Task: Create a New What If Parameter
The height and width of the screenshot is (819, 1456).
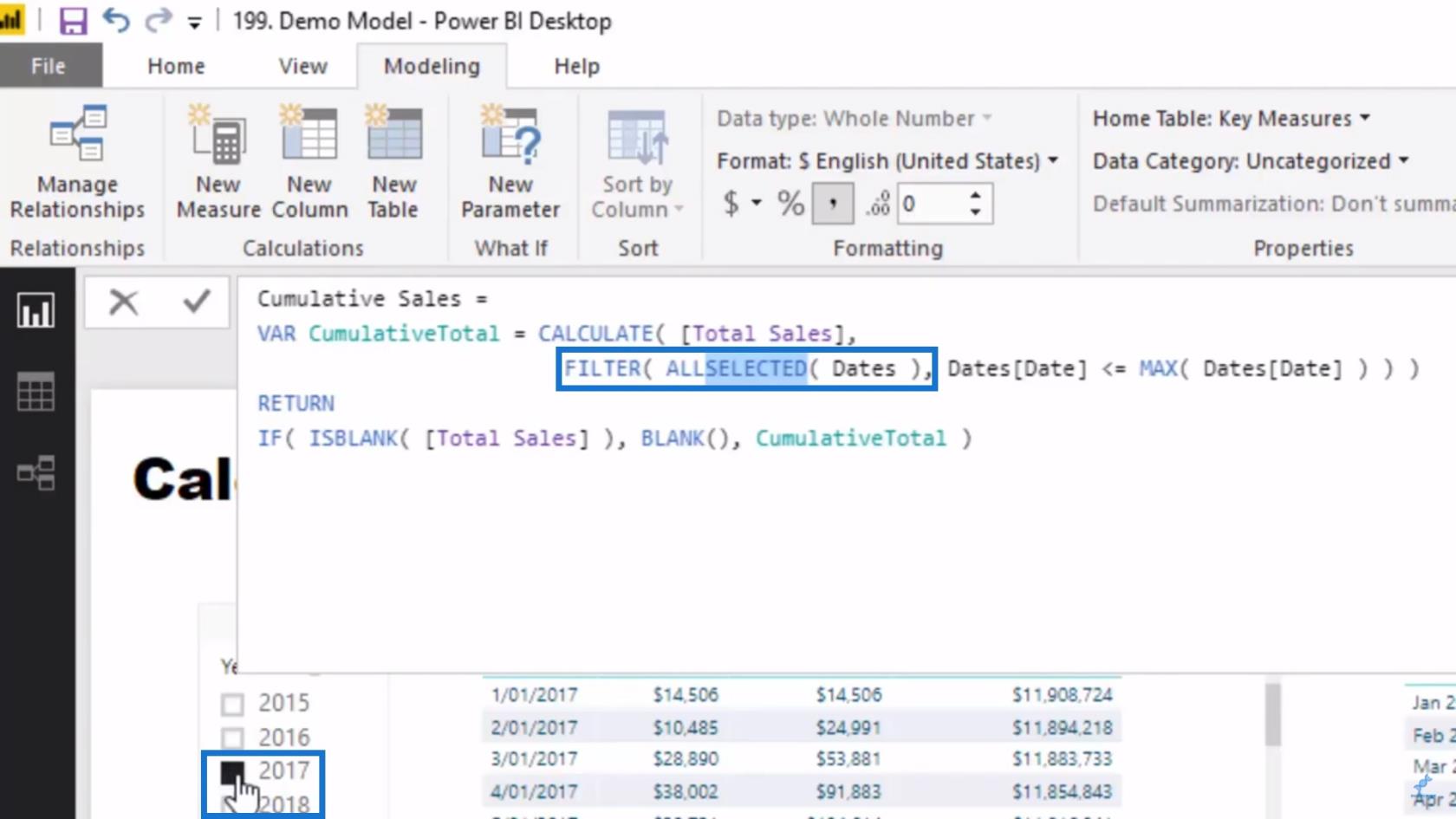Action: click(x=510, y=163)
